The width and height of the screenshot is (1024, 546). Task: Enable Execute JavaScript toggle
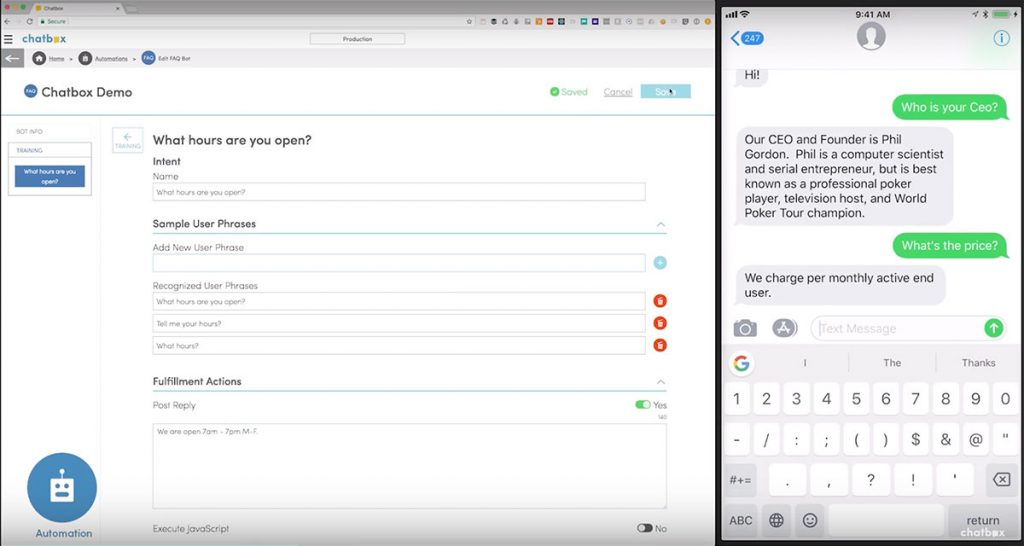point(645,528)
